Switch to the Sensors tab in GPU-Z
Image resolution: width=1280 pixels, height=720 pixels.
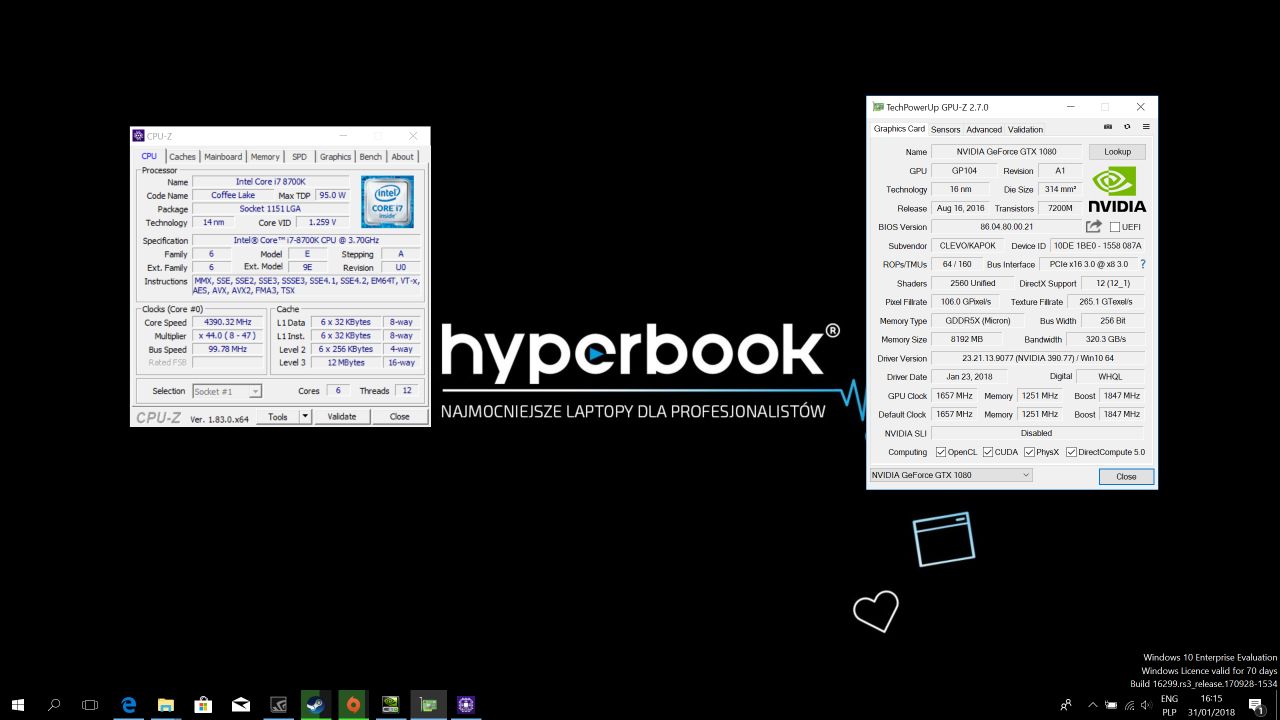[x=945, y=129]
